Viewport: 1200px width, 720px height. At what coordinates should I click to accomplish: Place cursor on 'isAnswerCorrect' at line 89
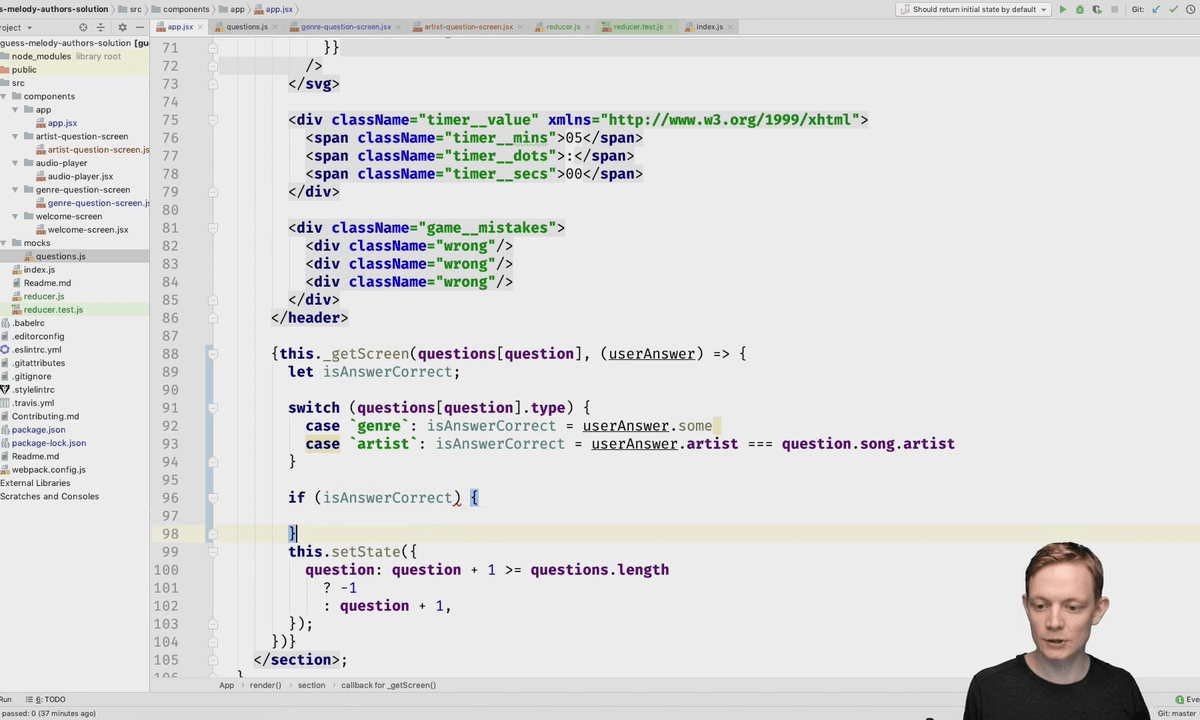pyautogui.click(x=387, y=372)
